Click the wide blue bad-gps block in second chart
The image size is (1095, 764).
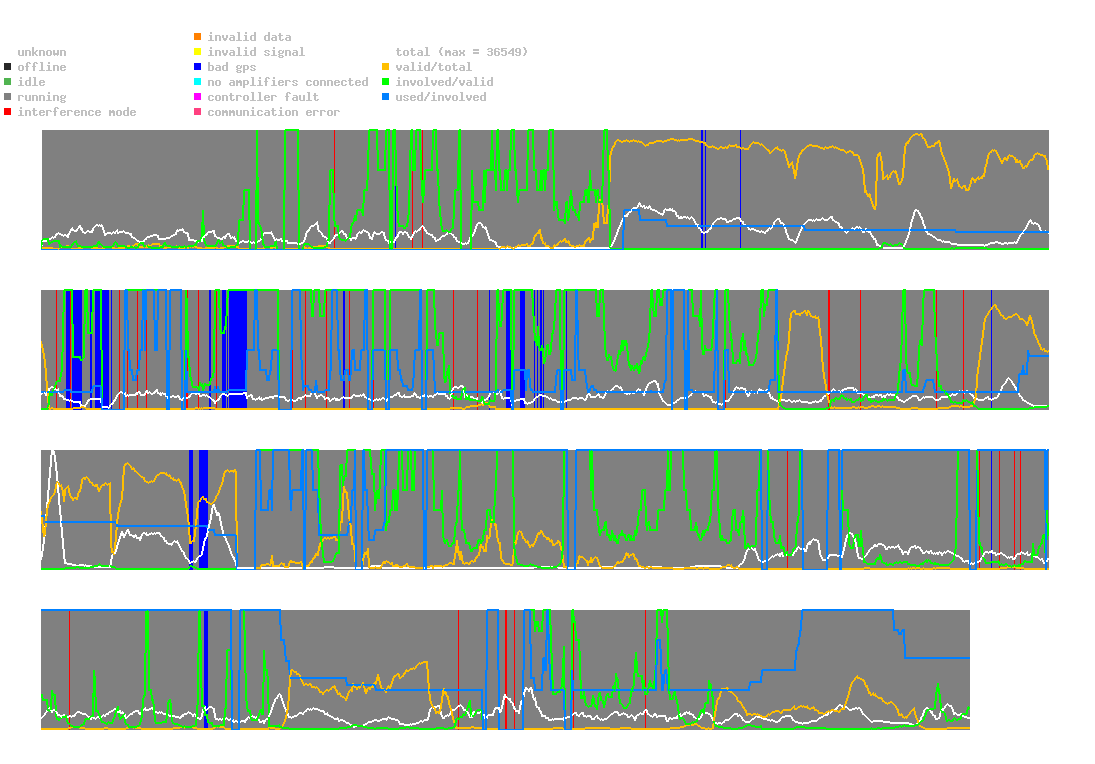pyautogui.click(x=237, y=349)
